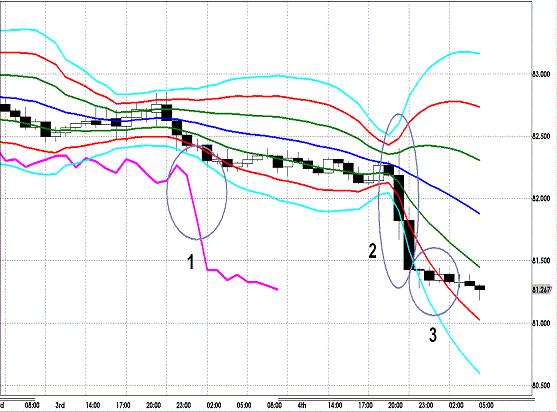The height and width of the screenshot is (412, 557).
Task: Click the 02:00 label after the 4th
Action: coord(456,405)
